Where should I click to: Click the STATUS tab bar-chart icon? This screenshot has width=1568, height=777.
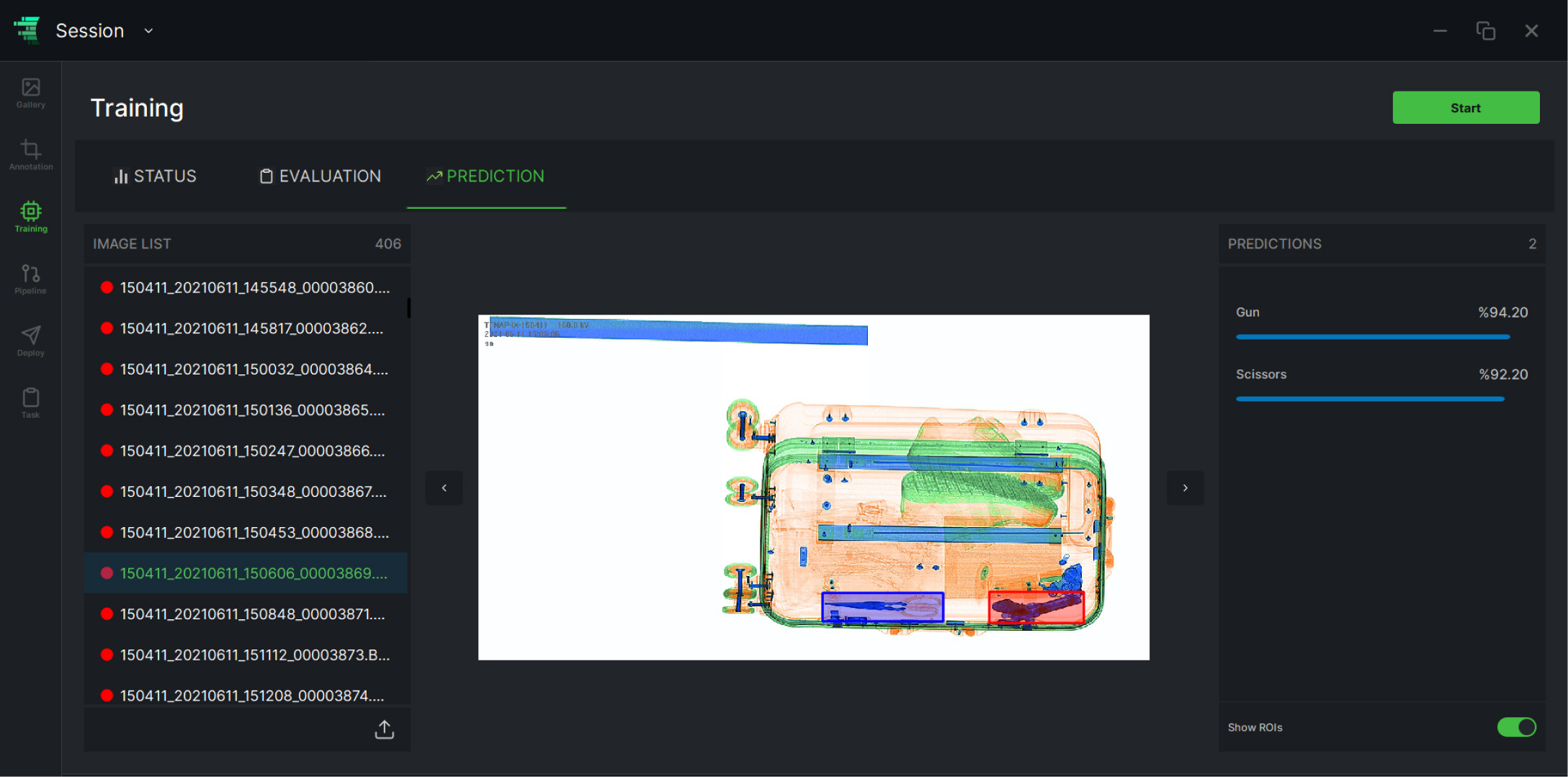pos(121,176)
